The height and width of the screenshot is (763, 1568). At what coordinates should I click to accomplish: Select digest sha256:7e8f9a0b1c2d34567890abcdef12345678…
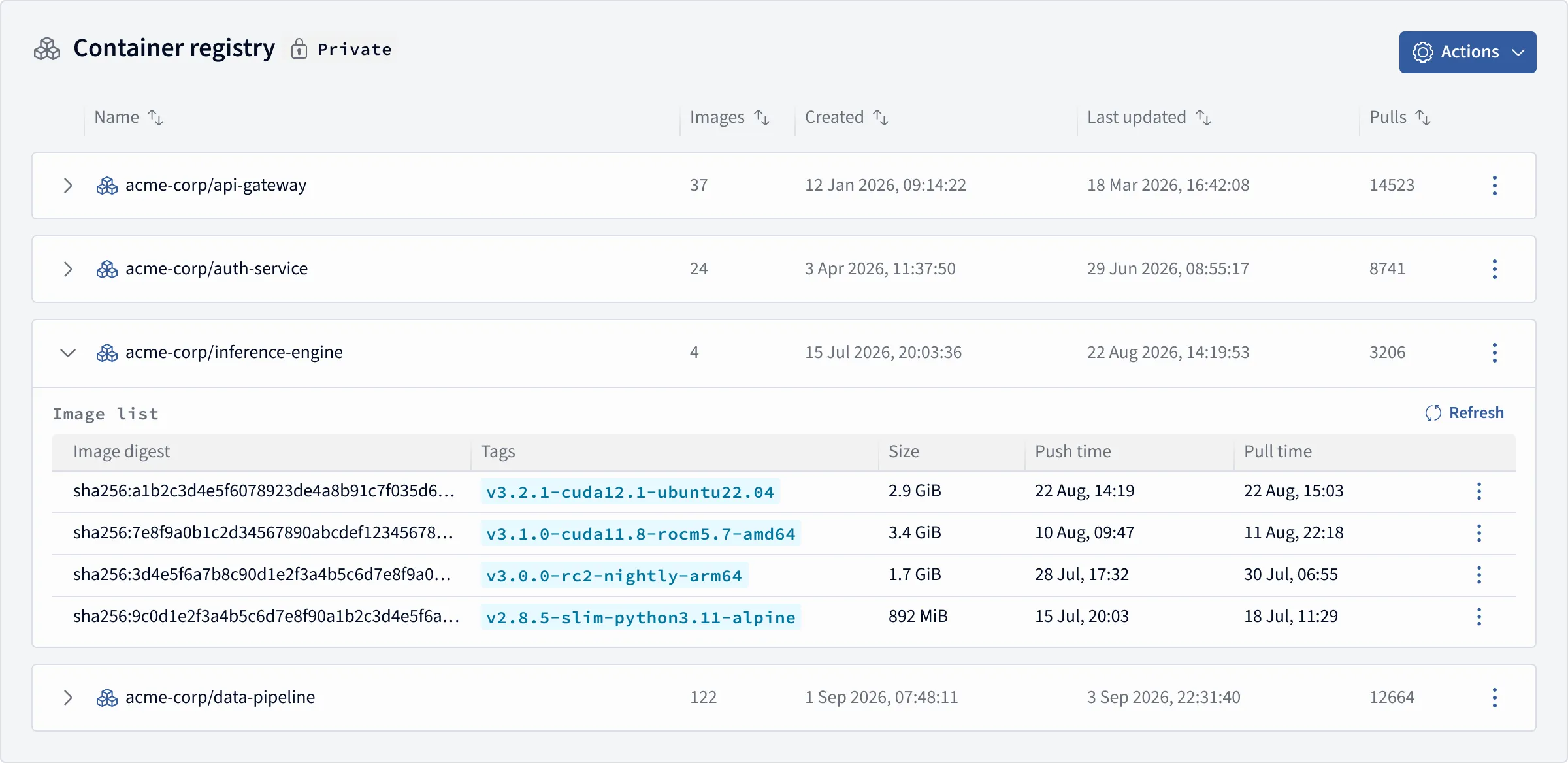(263, 533)
